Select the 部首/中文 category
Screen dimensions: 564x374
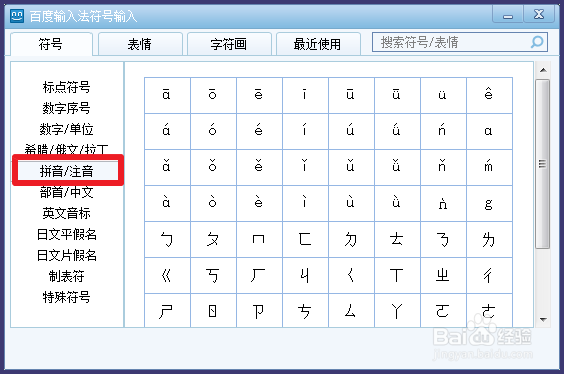(x=67, y=192)
